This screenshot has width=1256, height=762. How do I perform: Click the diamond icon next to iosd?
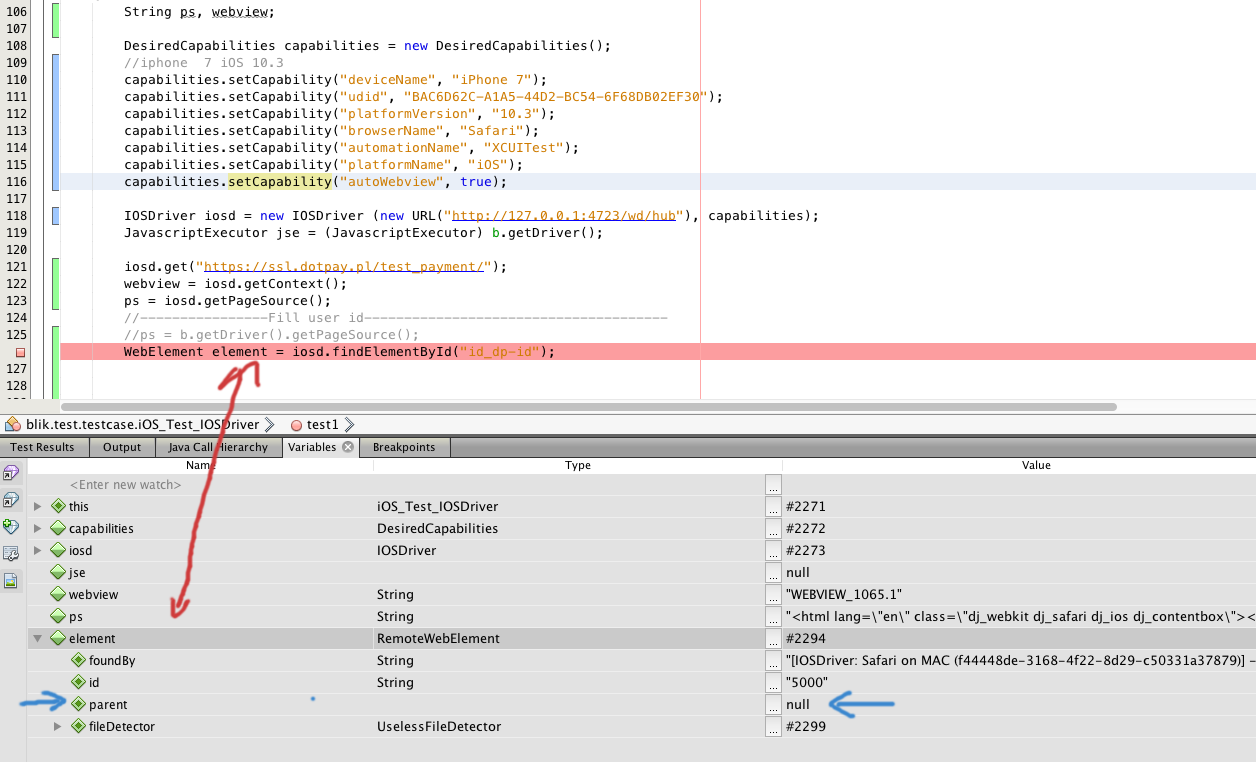coord(58,550)
